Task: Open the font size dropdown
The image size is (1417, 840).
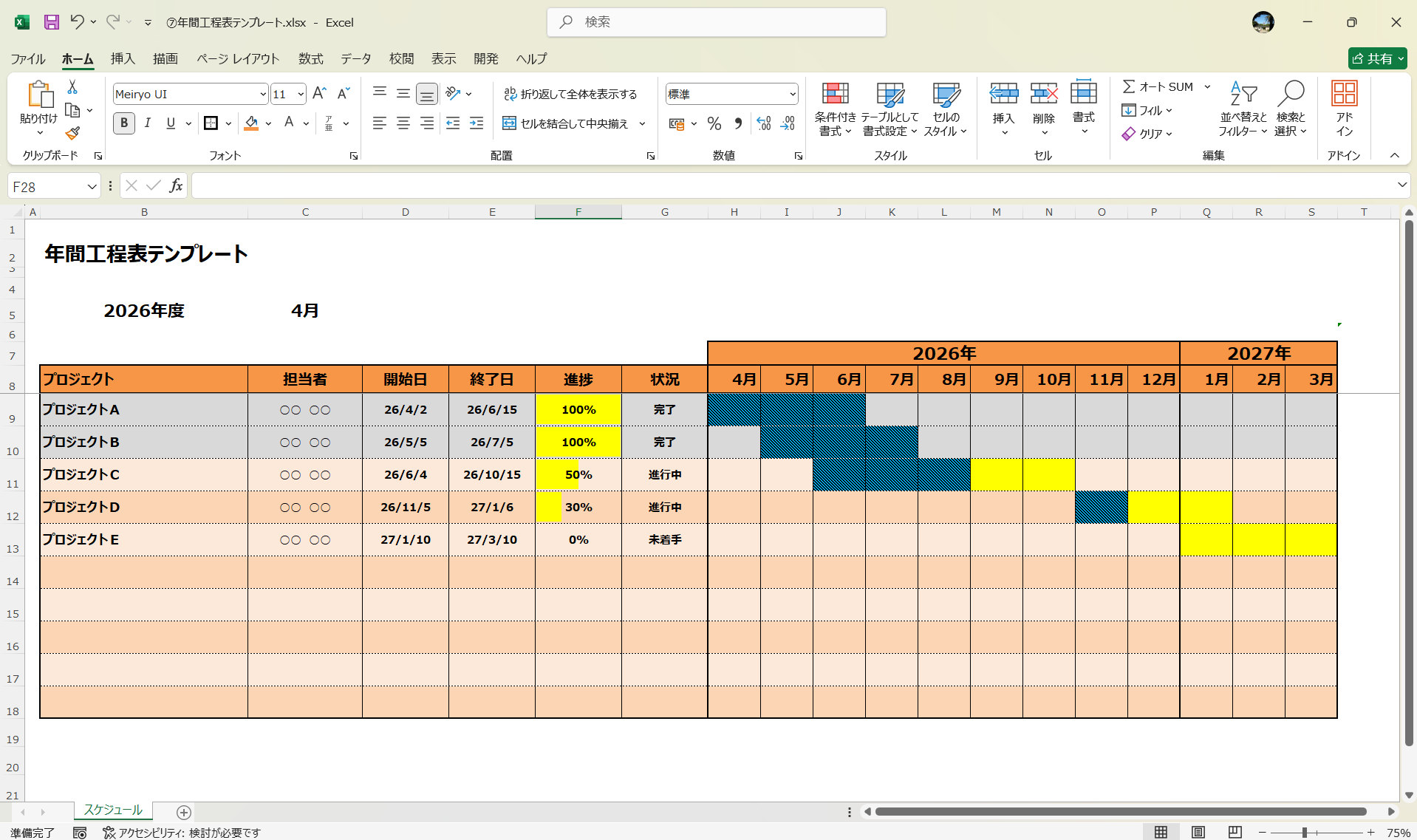Action: (x=298, y=94)
